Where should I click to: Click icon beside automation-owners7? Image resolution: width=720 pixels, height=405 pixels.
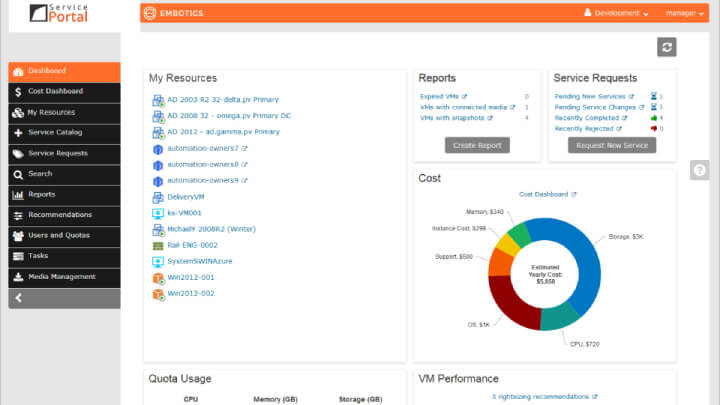pos(158,149)
